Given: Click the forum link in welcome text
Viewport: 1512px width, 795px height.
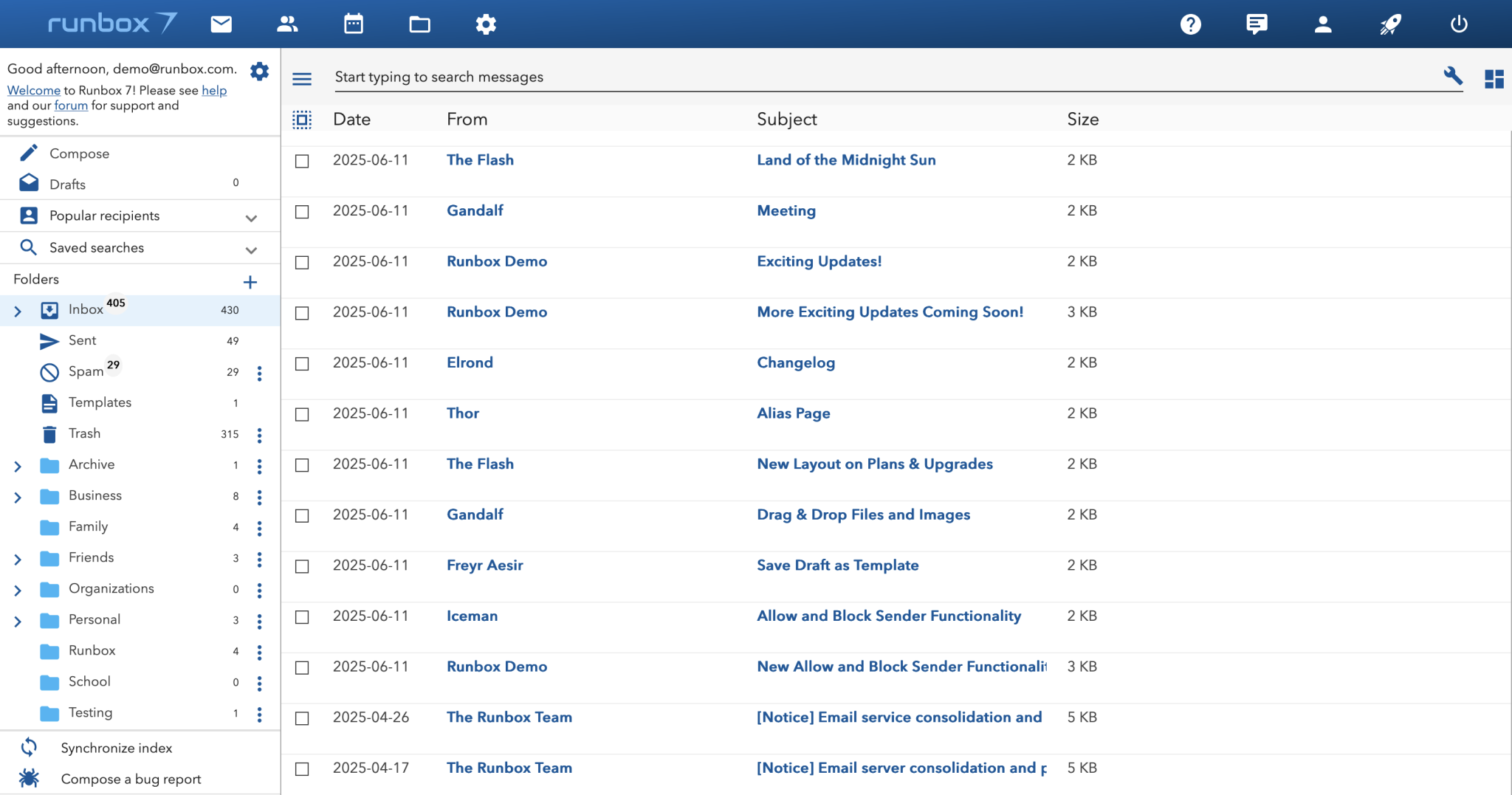Looking at the screenshot, I should tap(71, 106).
